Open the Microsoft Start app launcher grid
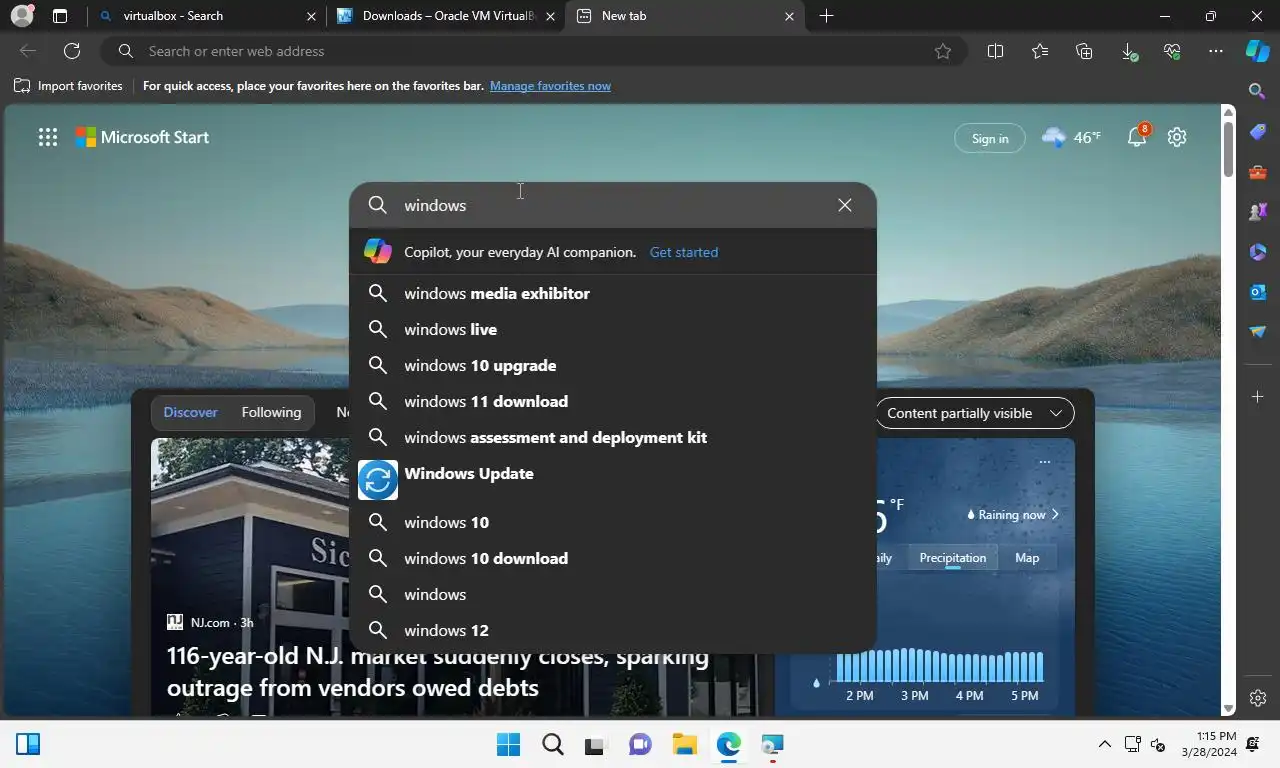The width and height of the screenshot is (1280, 768). (x=48, y=138)
